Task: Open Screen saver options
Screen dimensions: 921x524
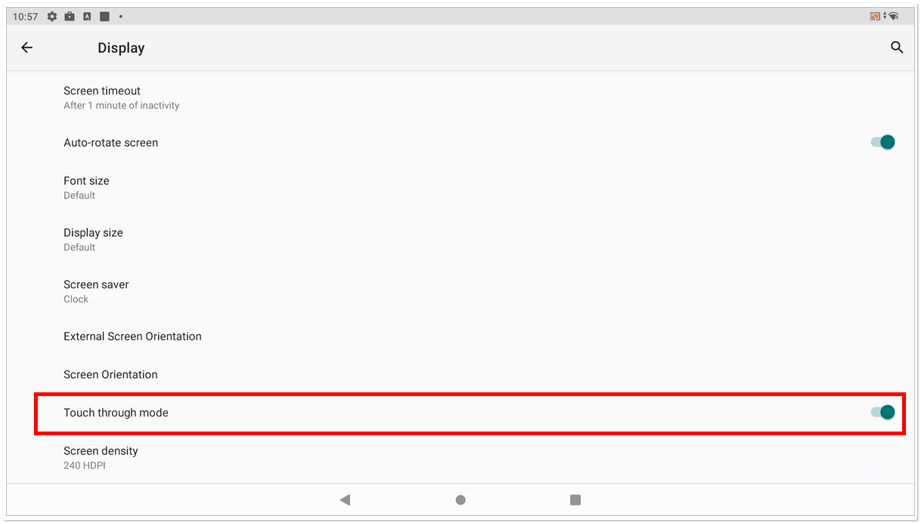Action: 460,291
